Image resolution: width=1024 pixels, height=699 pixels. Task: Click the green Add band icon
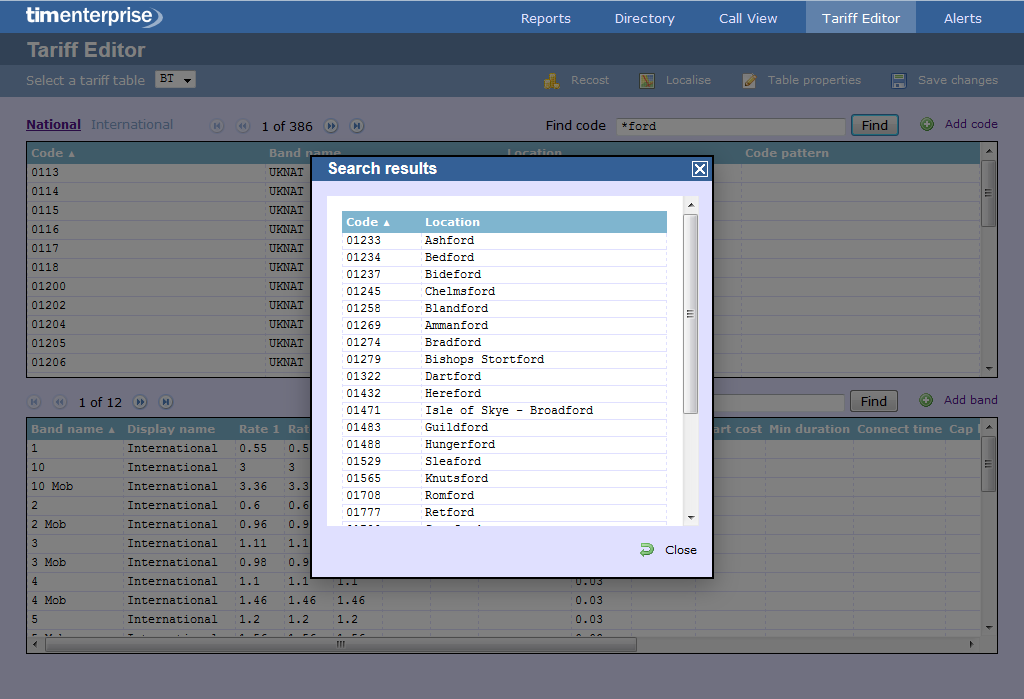[x=926, y=400]
